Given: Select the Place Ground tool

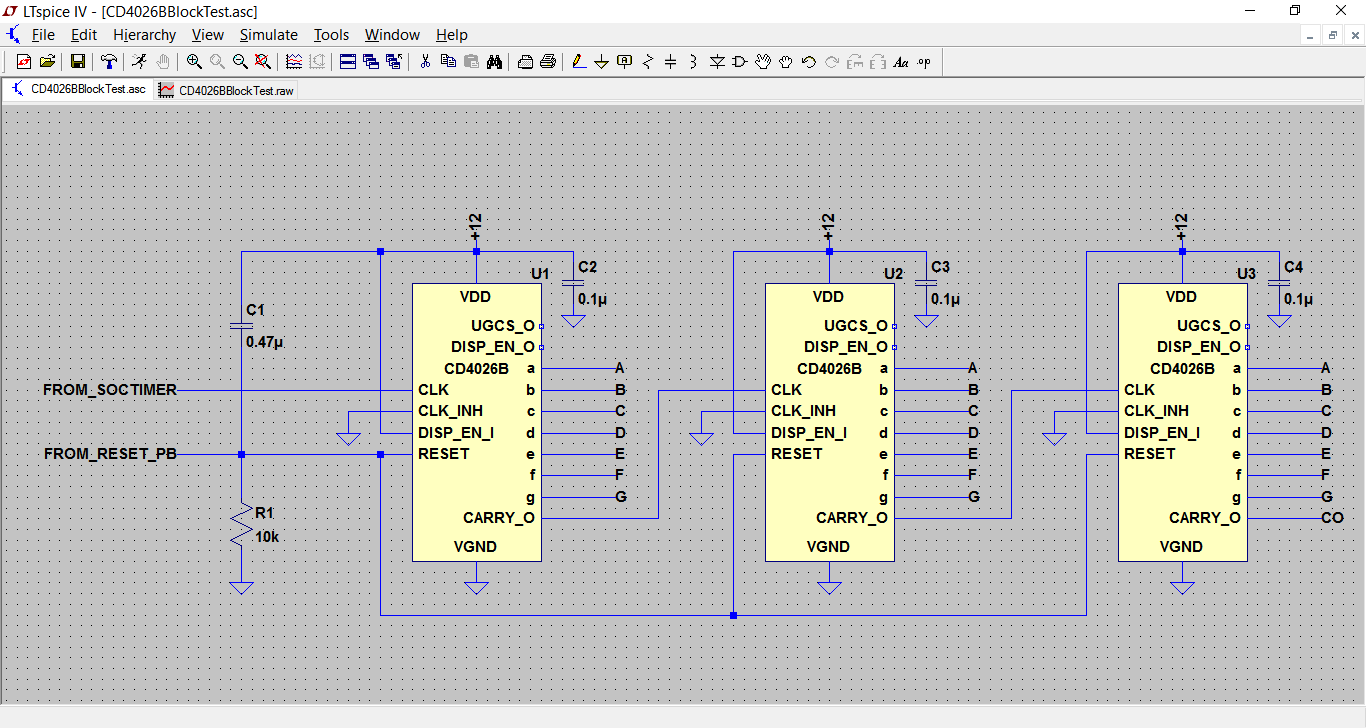Looking at the screenshot, I should click(x=601, y=62).
